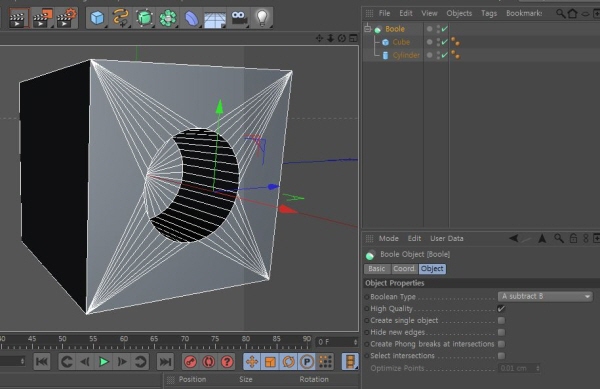Toggle the viewport layout icon
The width and height of the screenshot is (600, 389).
[x=353, y=38]
